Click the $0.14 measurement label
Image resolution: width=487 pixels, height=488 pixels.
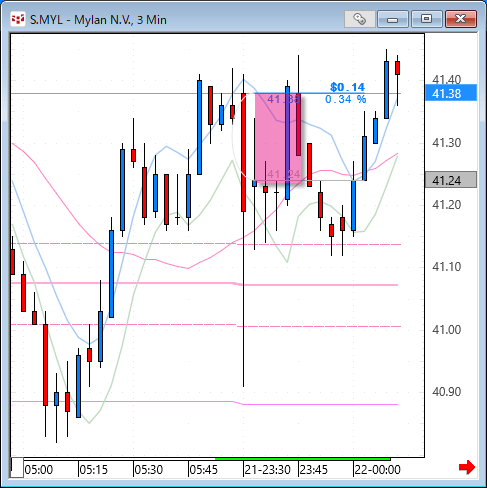tap(347, 87)
